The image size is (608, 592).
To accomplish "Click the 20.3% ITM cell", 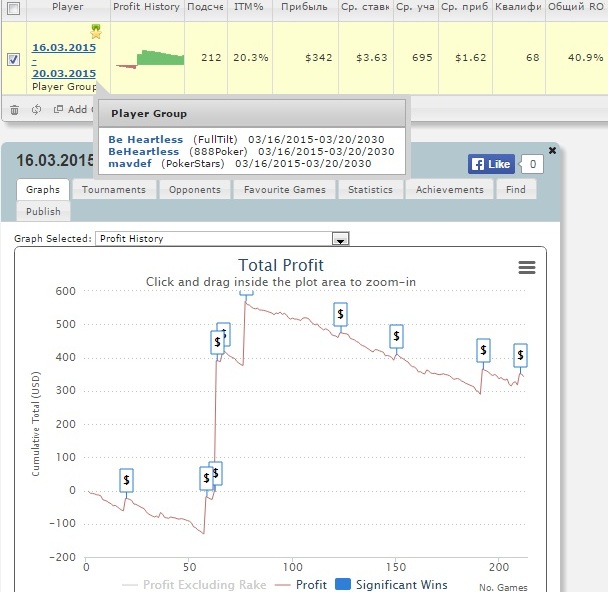I will [x=250, y=58].
